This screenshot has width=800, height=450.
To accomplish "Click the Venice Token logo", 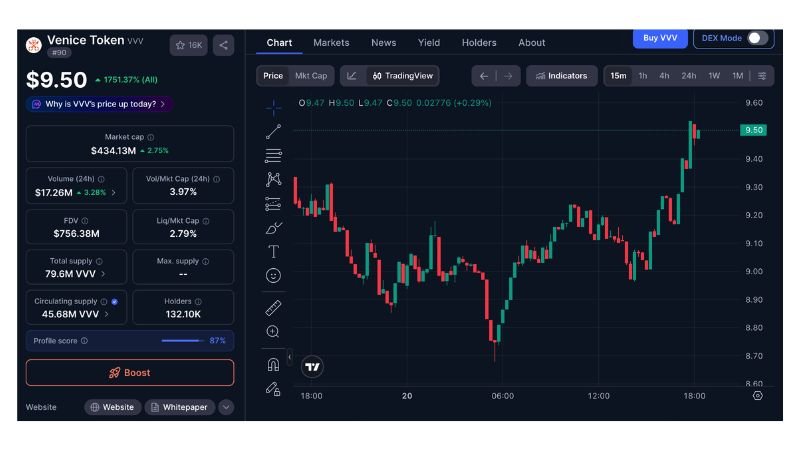I will coord(34,45).
